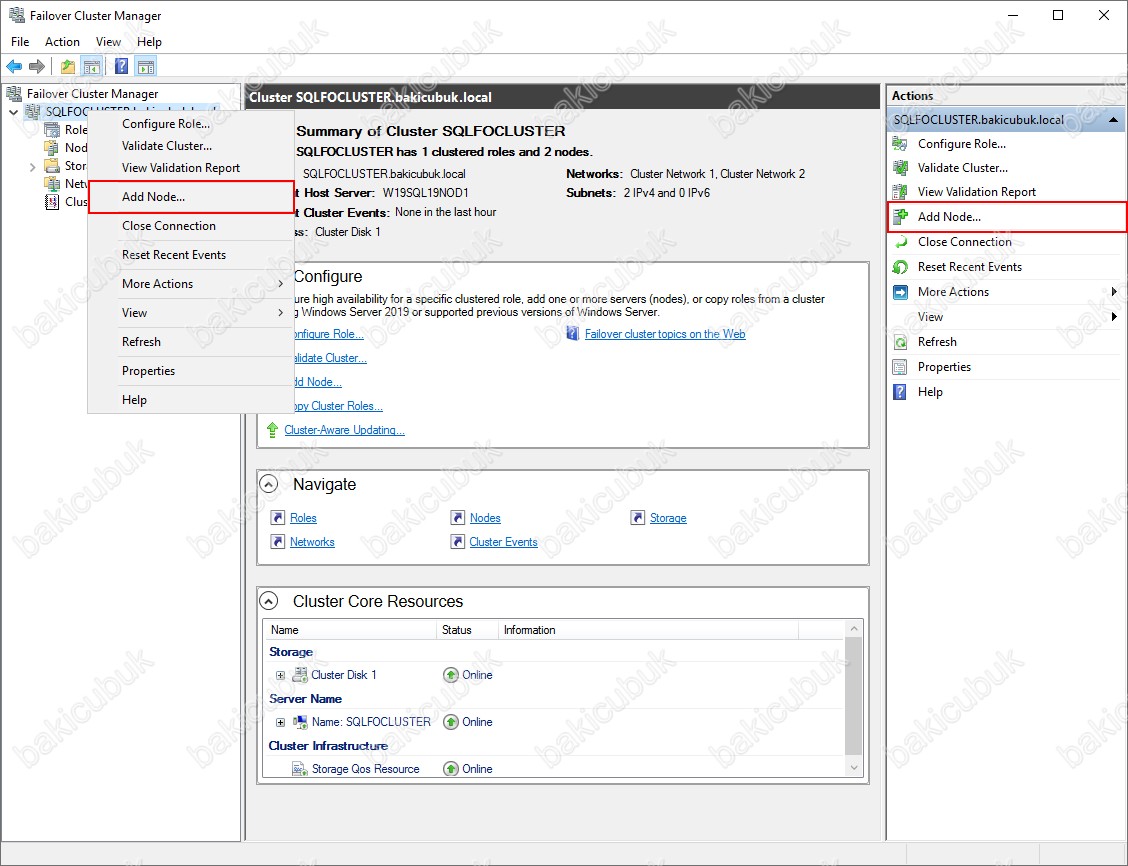This screenshot has height=866, width=1128.
Task: Choose Refresh from the context menu
Action: tap(191, 342)
